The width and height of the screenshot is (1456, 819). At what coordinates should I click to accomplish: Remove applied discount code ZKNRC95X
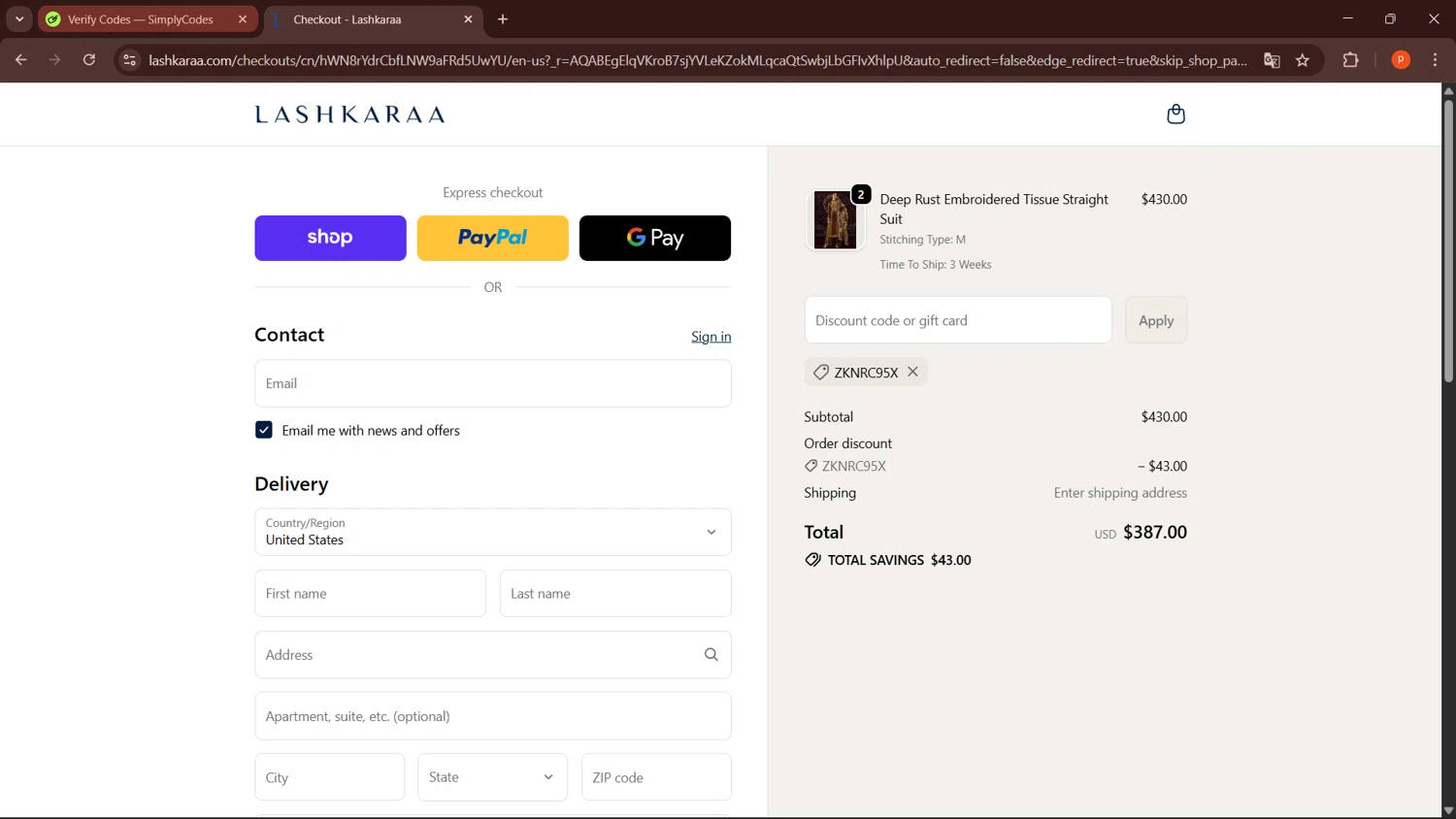(x=912, y=372)
